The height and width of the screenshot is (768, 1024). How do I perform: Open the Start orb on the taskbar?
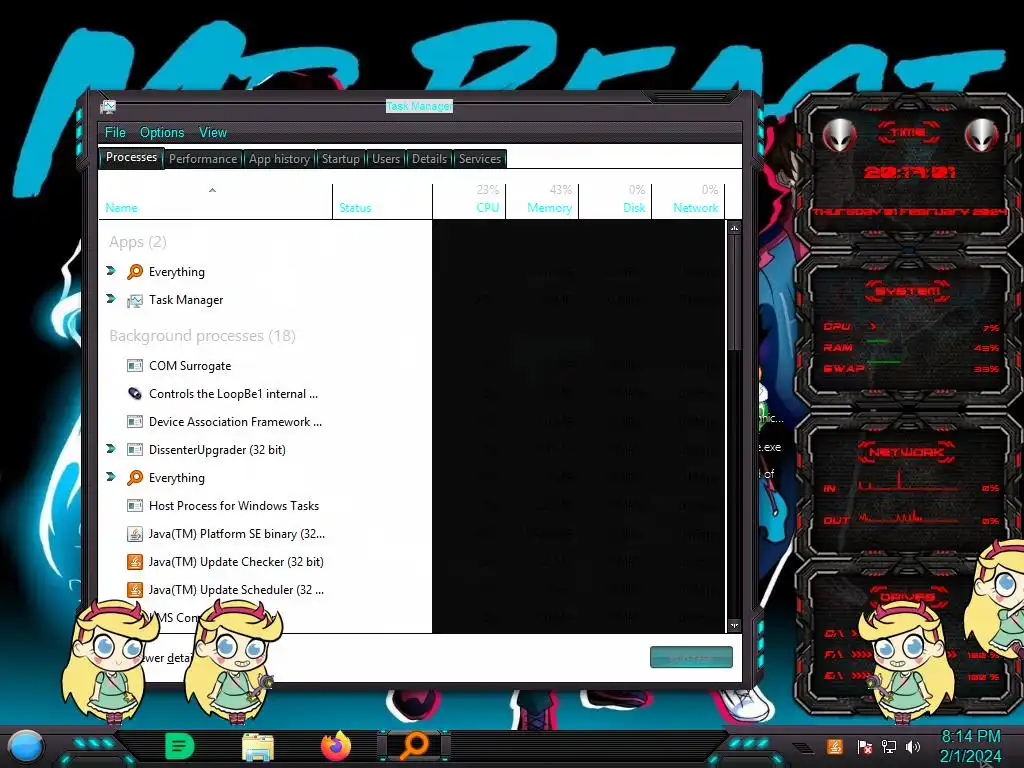pos(25,747)
